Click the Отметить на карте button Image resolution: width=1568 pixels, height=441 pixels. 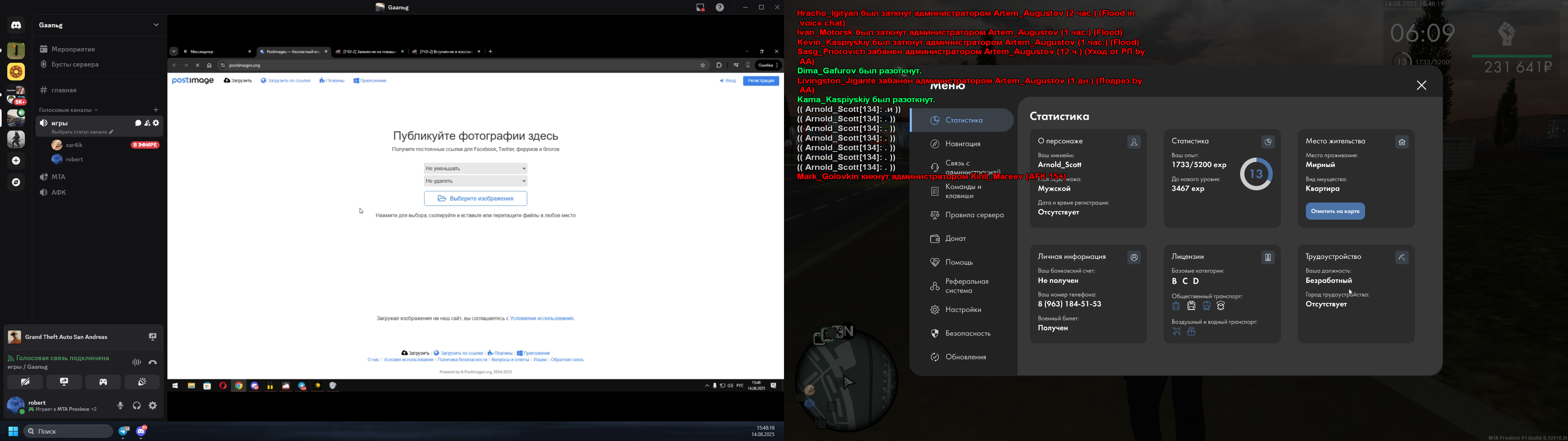tap(1336, 212)
